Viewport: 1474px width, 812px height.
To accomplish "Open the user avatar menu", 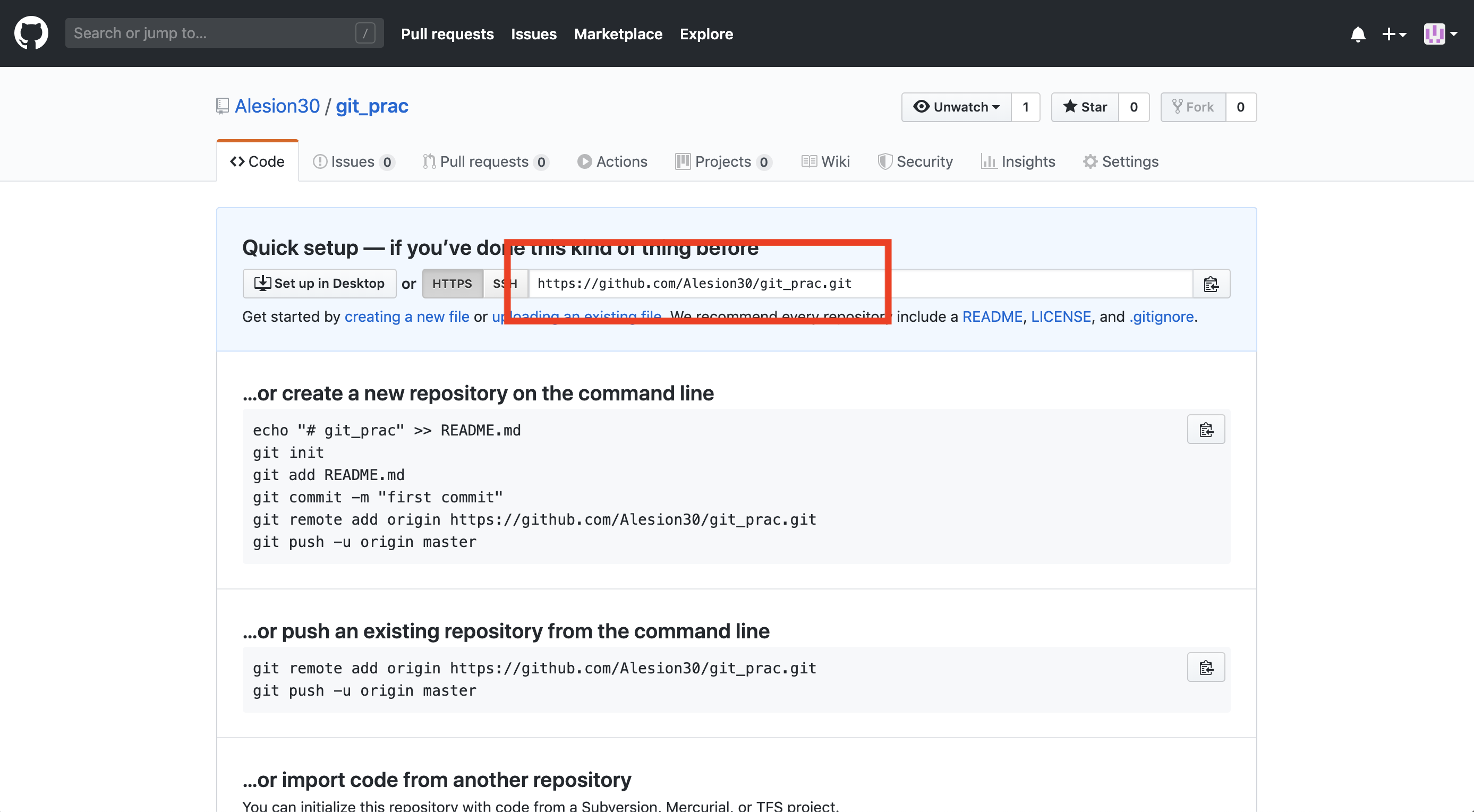I will pyautogui.click(x=1440, y=34).
